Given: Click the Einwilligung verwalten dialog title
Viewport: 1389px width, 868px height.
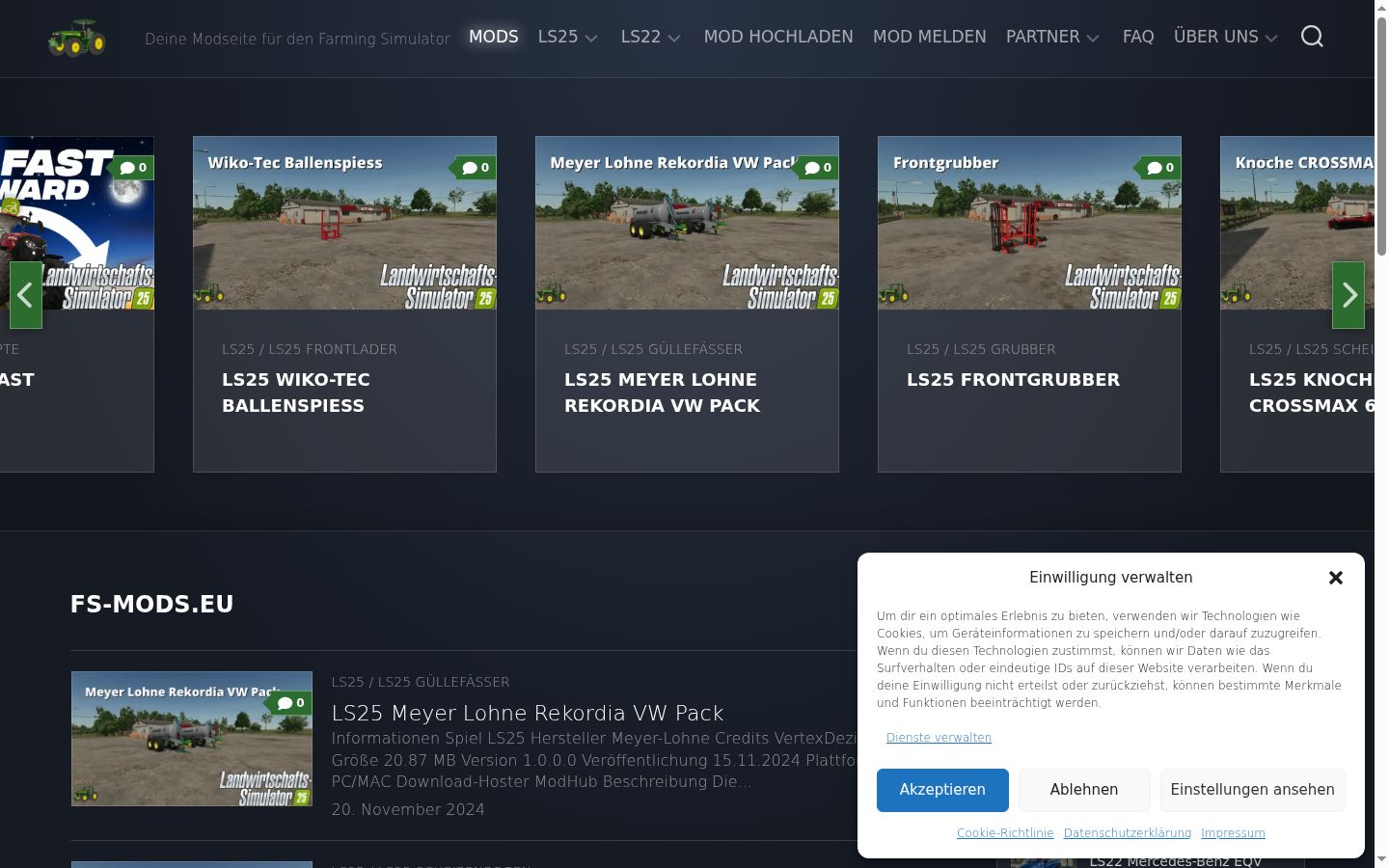Looking at the screenshot, I should click(x=1111, y=578).
